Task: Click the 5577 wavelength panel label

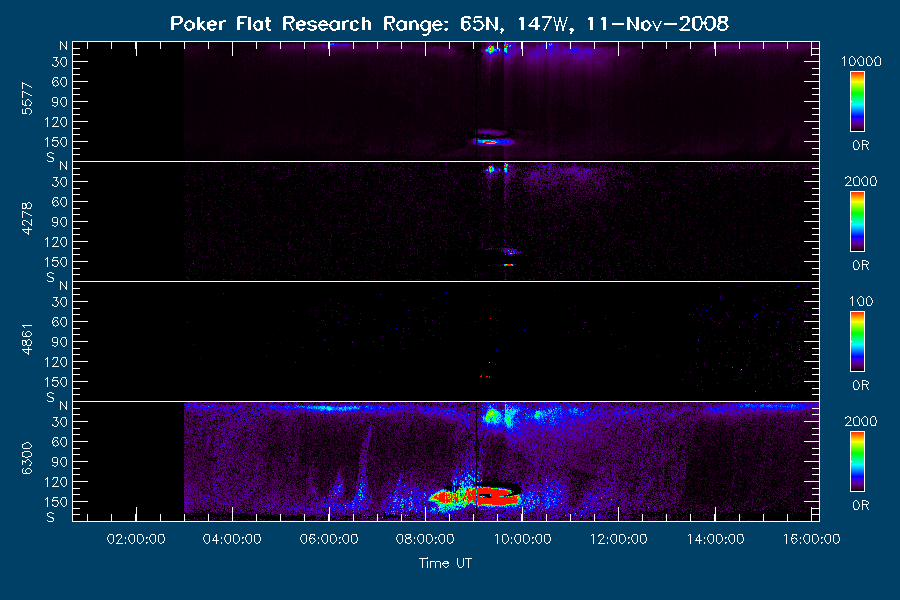Action: pos(27,99)
